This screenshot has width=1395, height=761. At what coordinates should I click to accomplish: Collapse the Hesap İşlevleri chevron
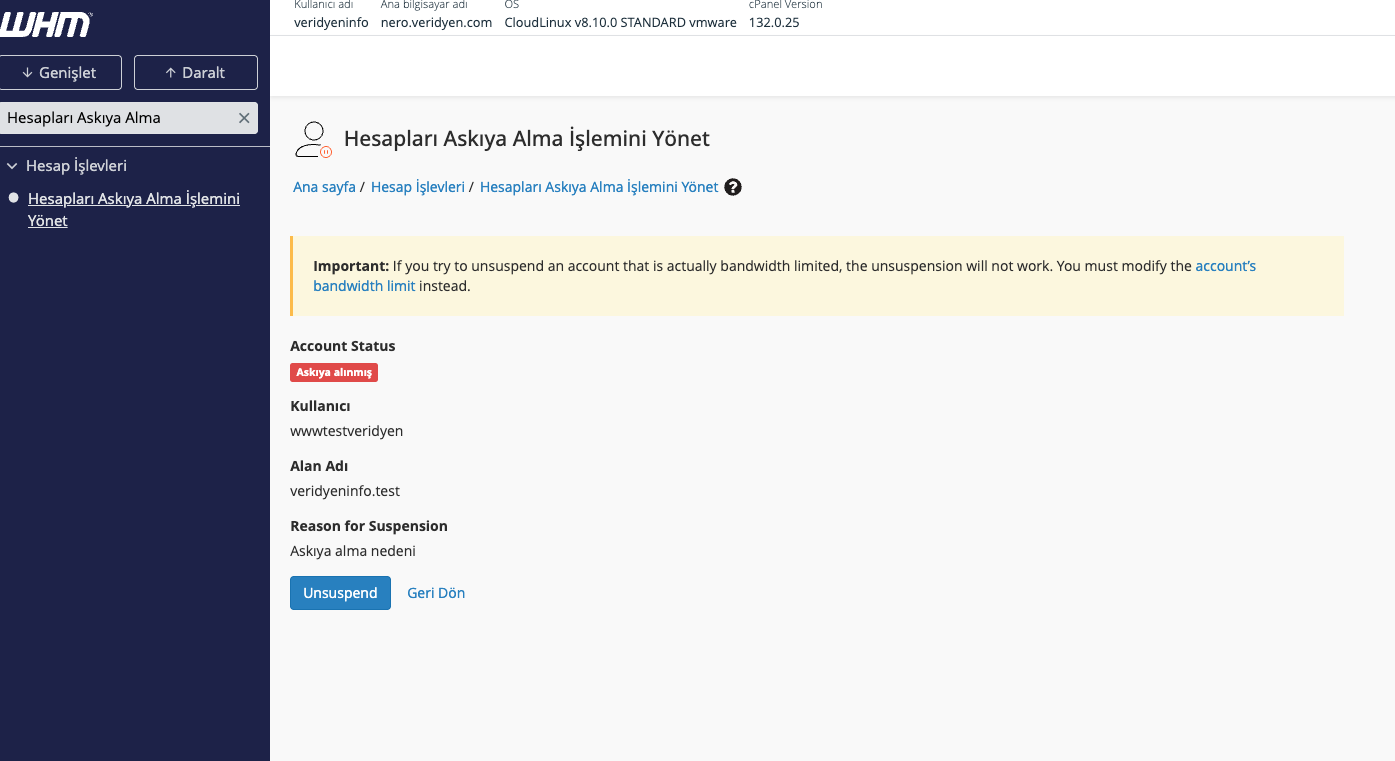[x=13, y=166]
